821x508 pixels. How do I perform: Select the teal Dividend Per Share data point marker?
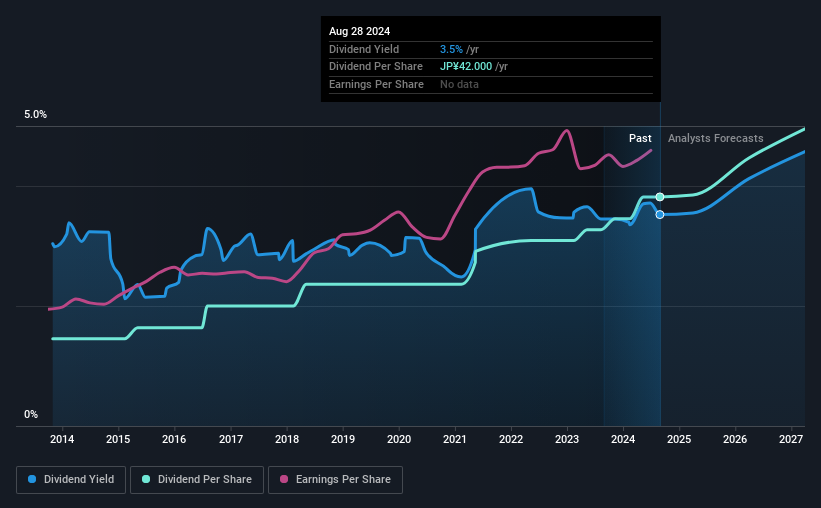(660, 197)
